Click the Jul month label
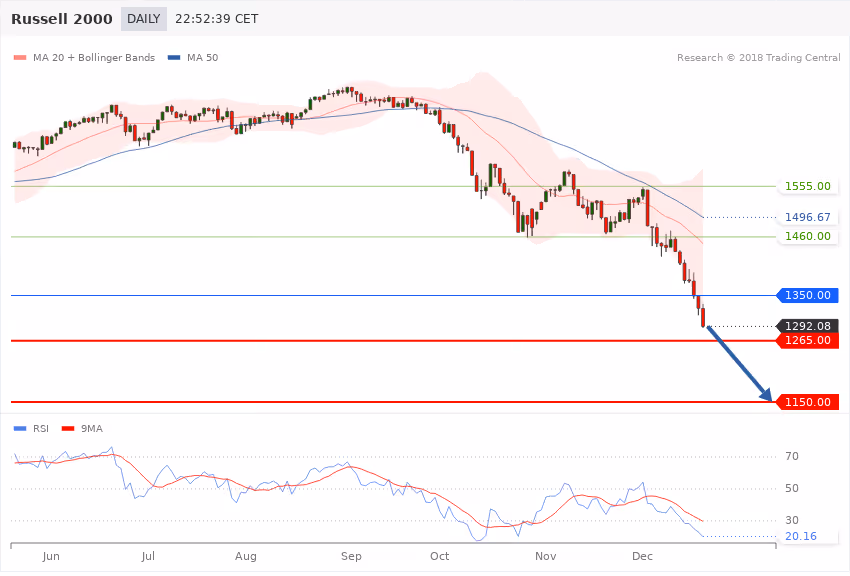This screenshot has height=576, width=850. click(148, 556)
